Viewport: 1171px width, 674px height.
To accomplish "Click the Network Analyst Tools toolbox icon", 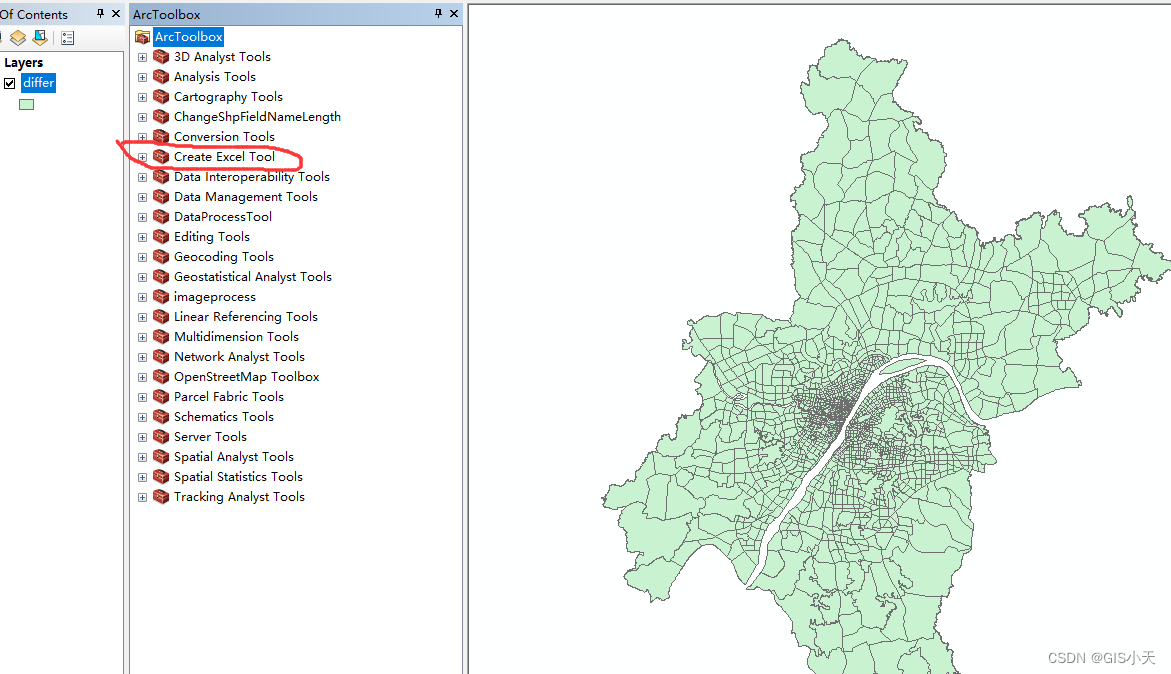I will (161, 356).
